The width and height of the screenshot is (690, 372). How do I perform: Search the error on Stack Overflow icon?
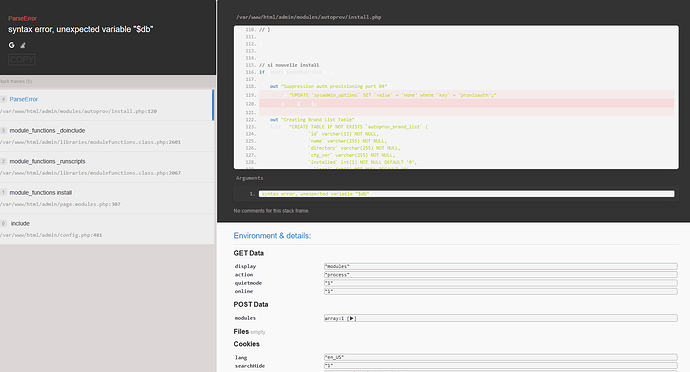(x=23, y=45)
